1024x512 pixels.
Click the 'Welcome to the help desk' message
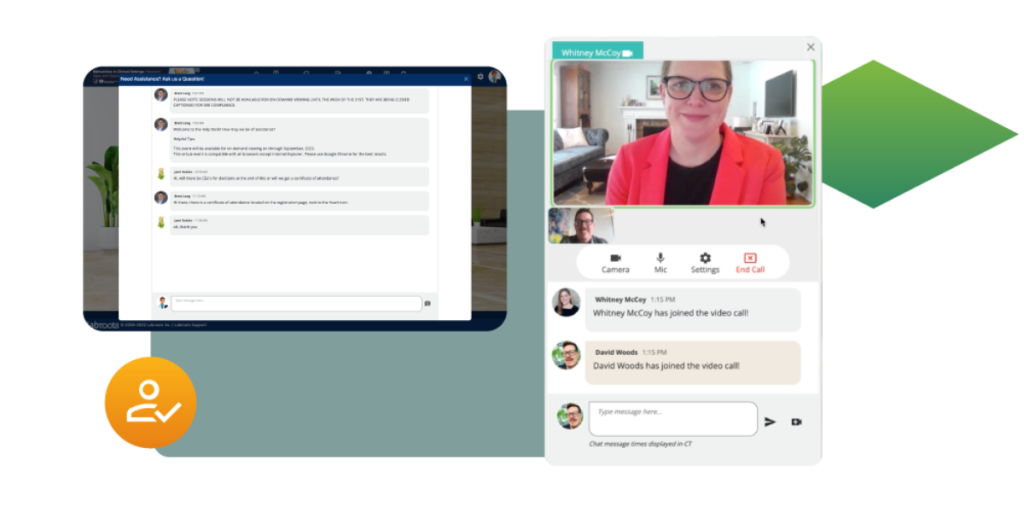pos(299,140)
